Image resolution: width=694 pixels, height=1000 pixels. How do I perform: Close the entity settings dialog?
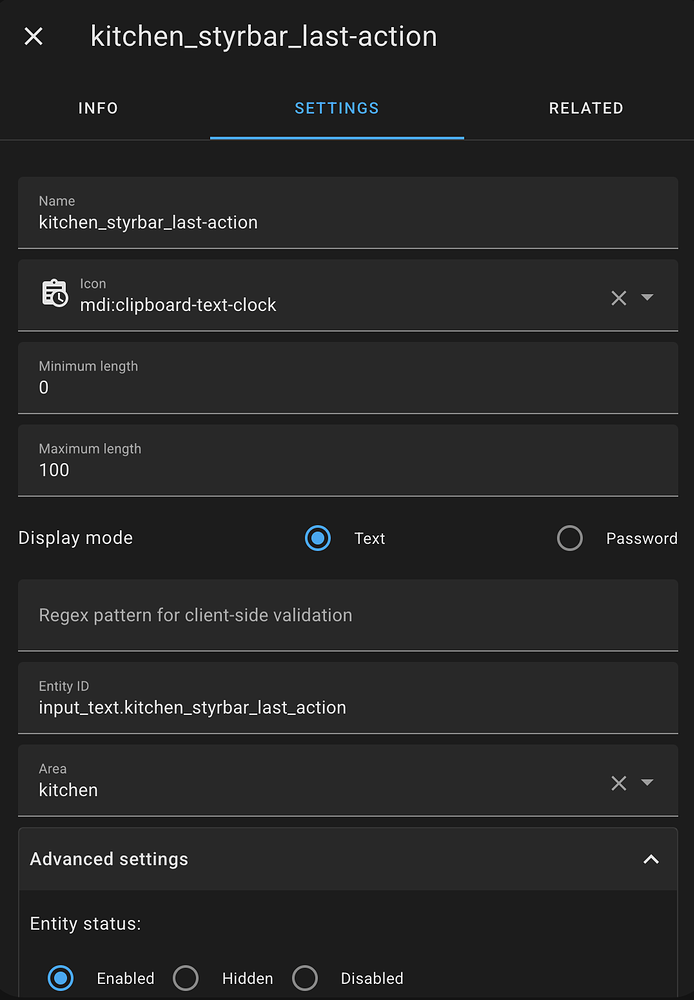[34, 37]
